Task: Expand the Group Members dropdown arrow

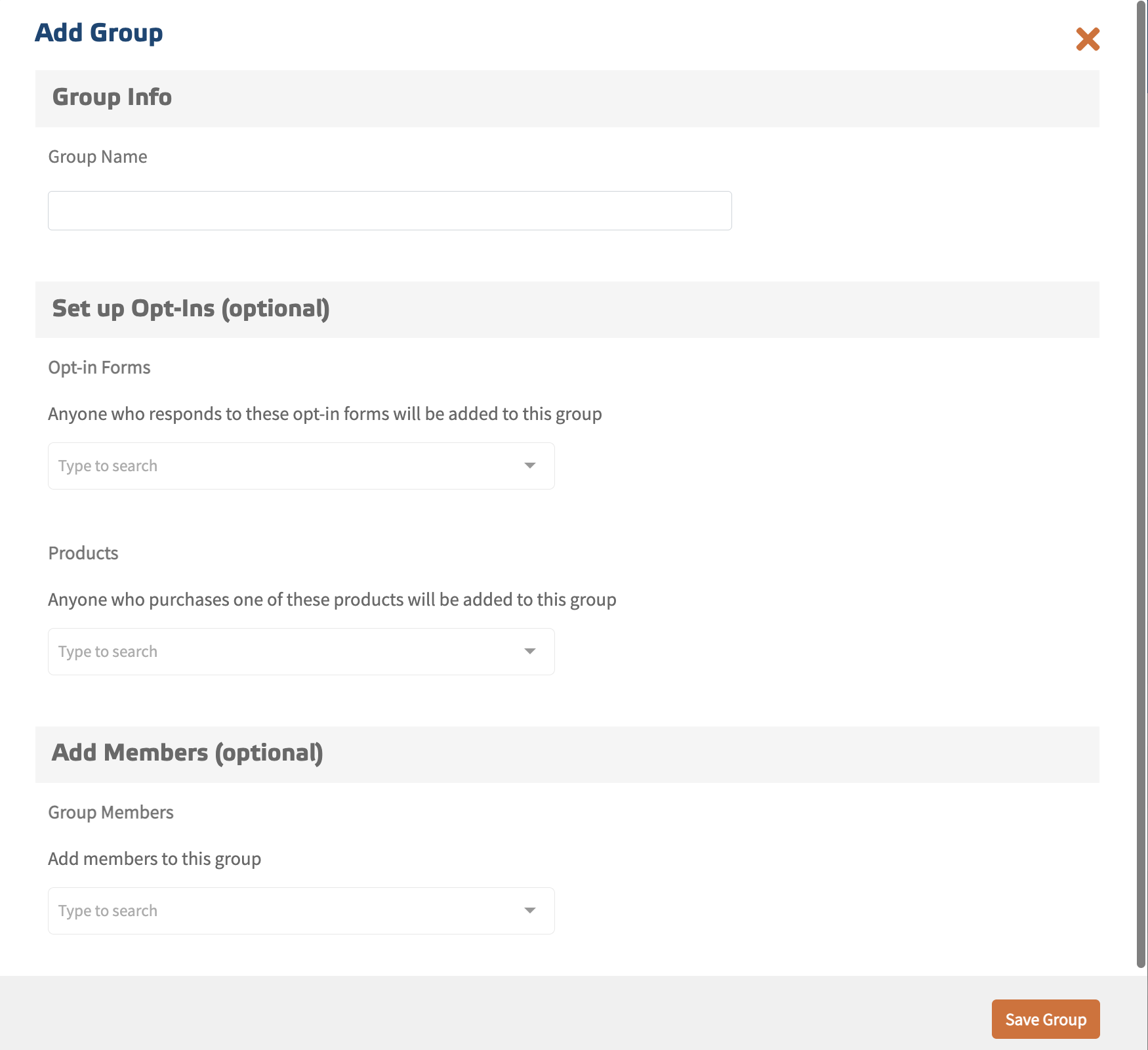Action: (x=530, y=911)
